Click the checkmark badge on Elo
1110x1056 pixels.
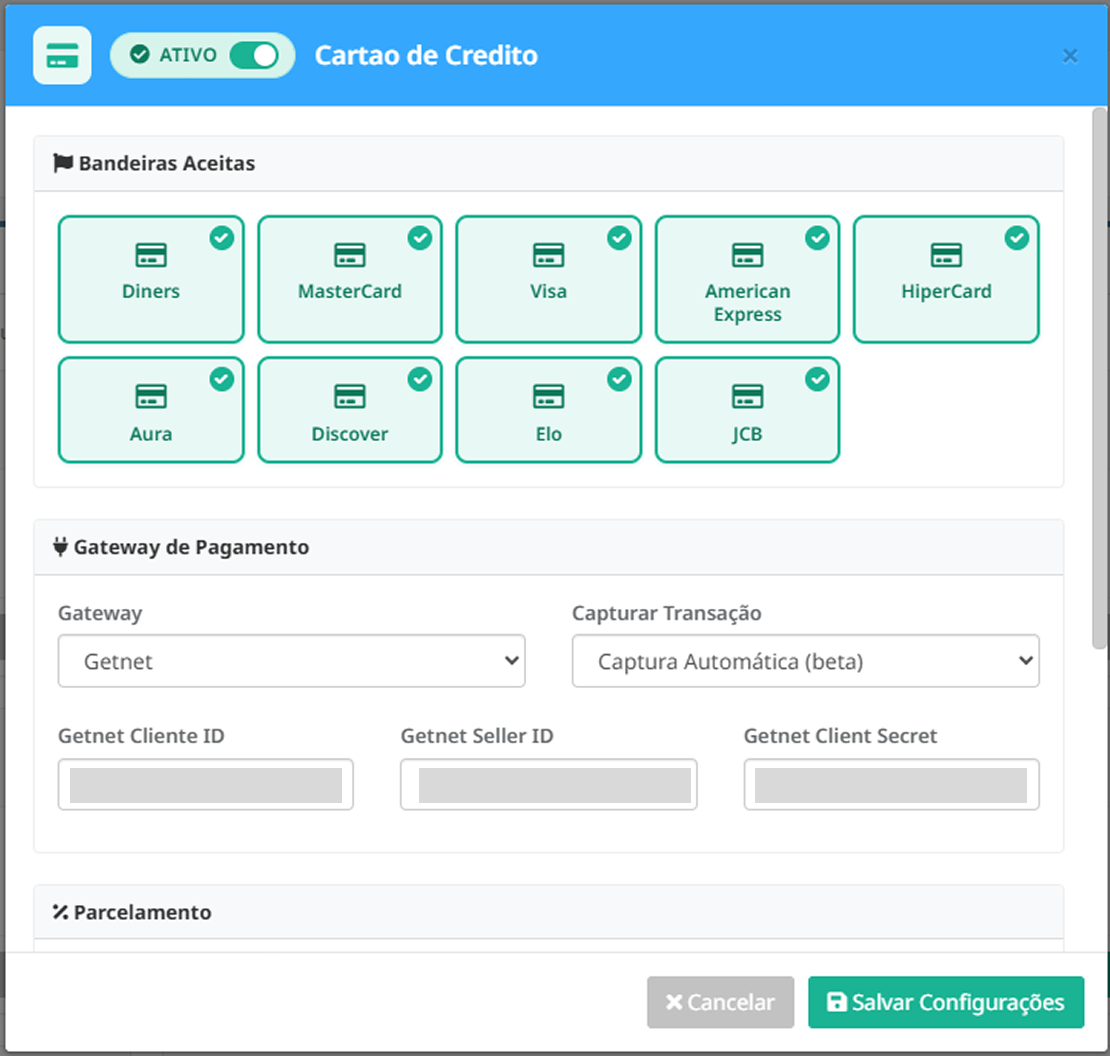(619, 379)
